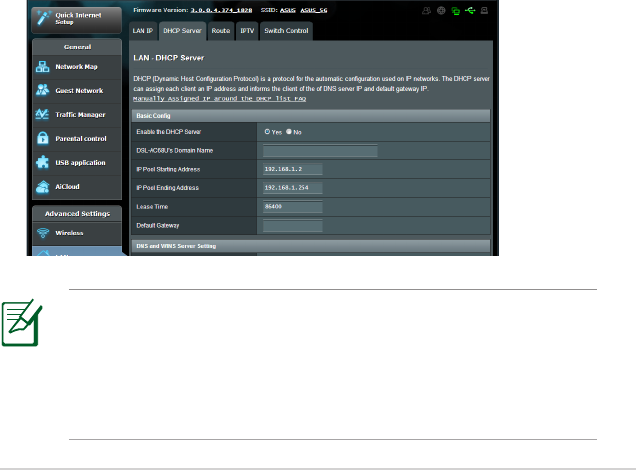Viewport: 636px width, 470px height.
Task: Click the DSL-AC68U's Domain Name field
Action: pos(320,150)
